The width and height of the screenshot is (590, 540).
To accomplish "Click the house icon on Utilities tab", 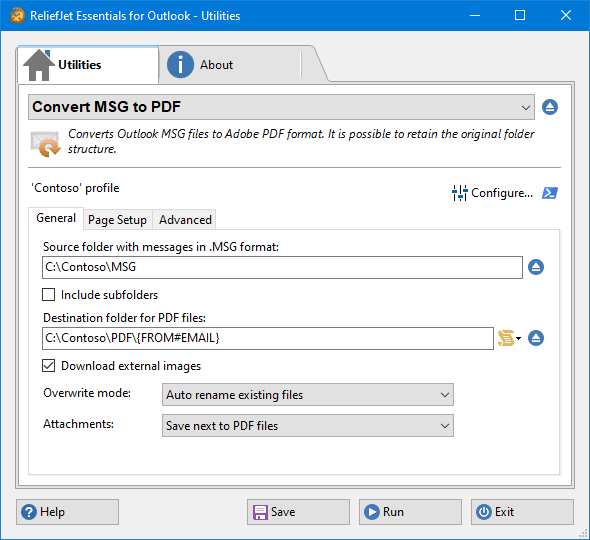I will click(x=39, y=65).
